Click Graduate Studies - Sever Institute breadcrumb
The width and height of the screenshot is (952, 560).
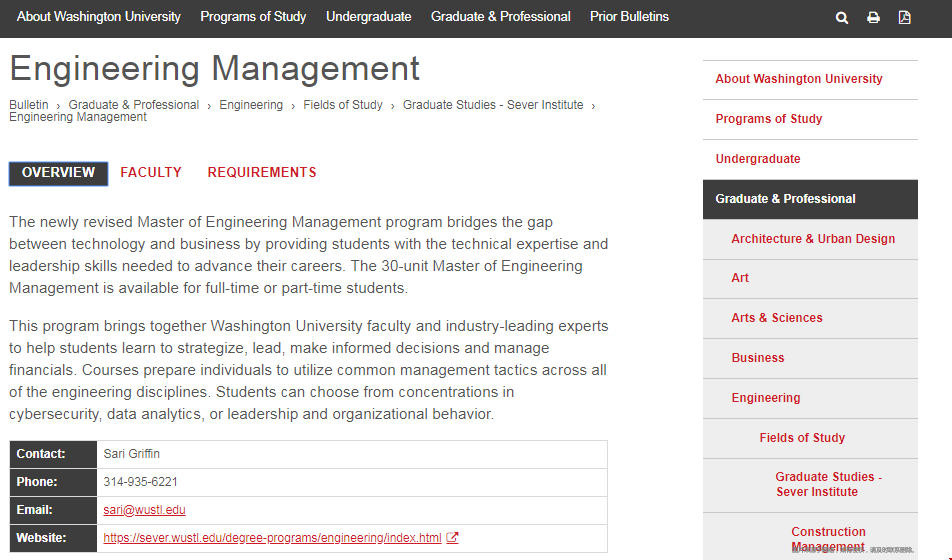point(493,104)
